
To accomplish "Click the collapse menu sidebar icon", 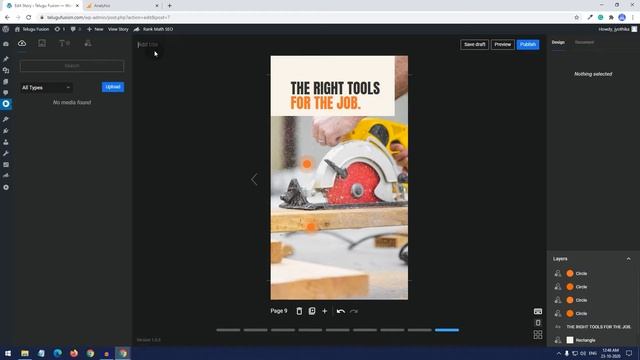I will [6, 187].
